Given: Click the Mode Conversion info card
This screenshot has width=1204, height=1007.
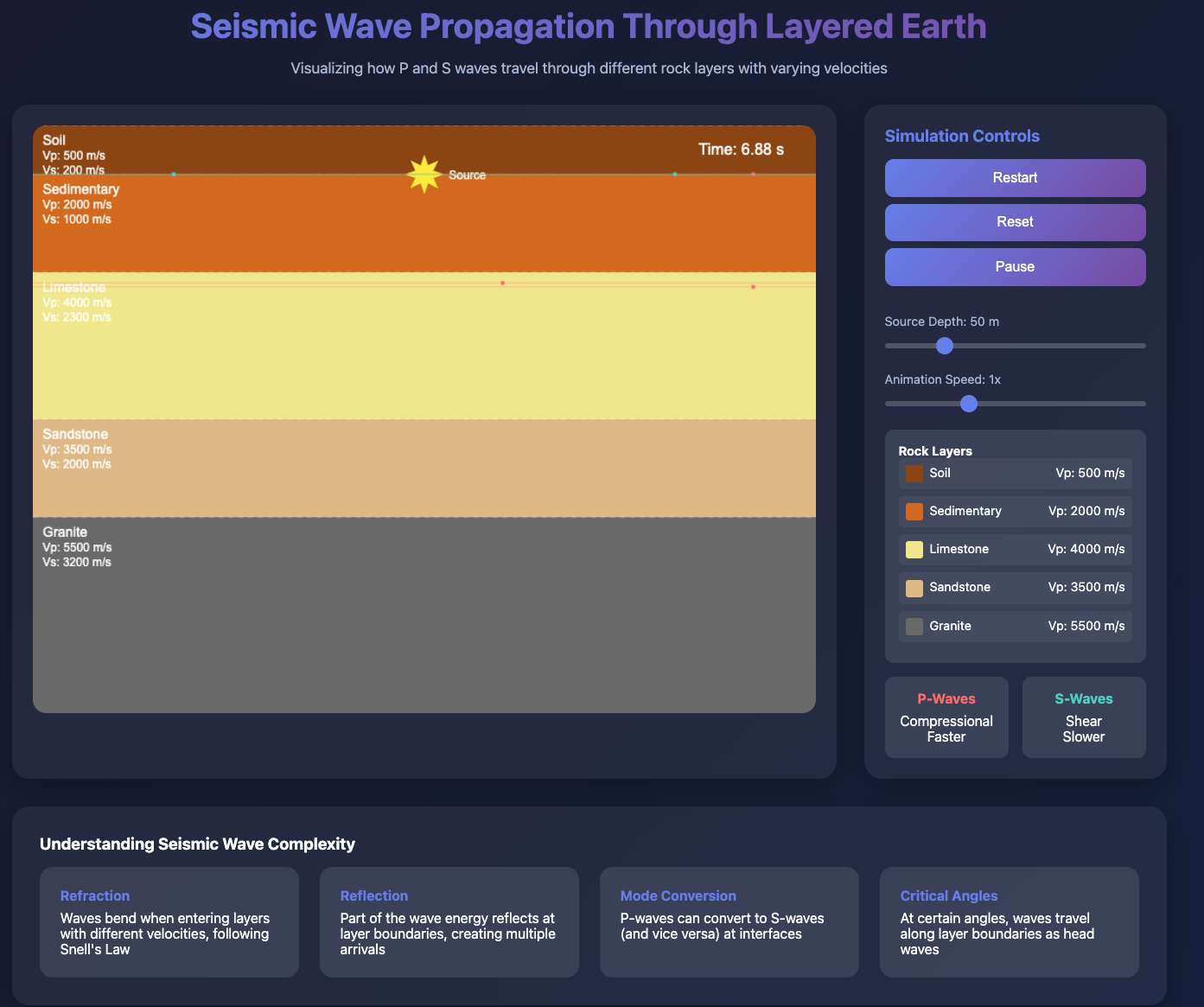Looking at the screenshot, I should click(729, 922).
